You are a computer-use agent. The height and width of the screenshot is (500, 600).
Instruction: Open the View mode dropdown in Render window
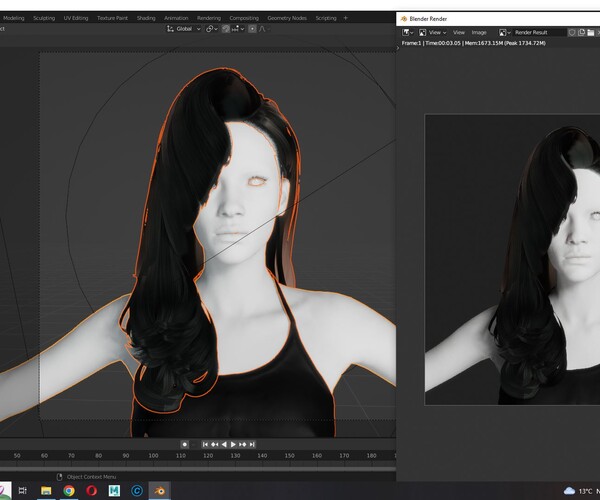[433, 33]
